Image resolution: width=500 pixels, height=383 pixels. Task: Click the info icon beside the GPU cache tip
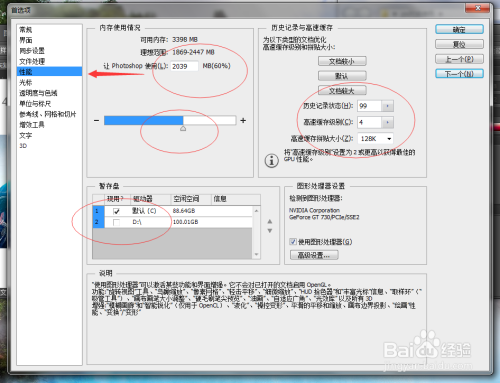271,161
